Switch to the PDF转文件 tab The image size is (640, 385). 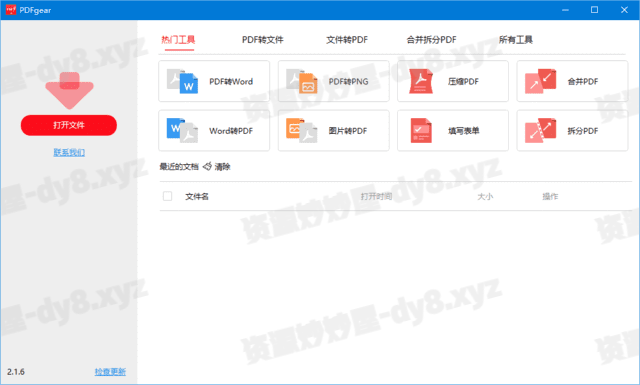262,40
